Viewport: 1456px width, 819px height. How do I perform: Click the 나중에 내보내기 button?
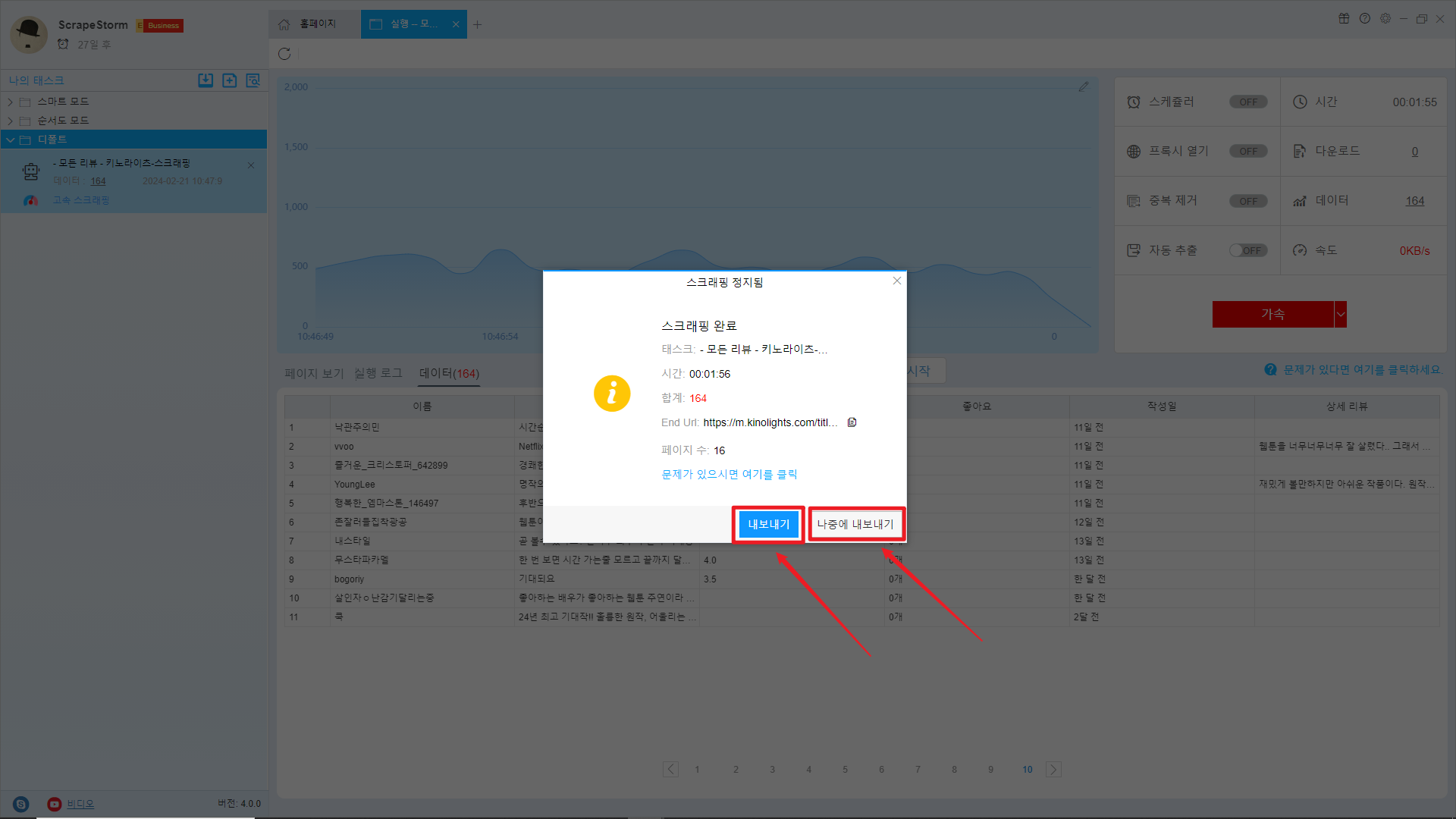pos(855,524)
